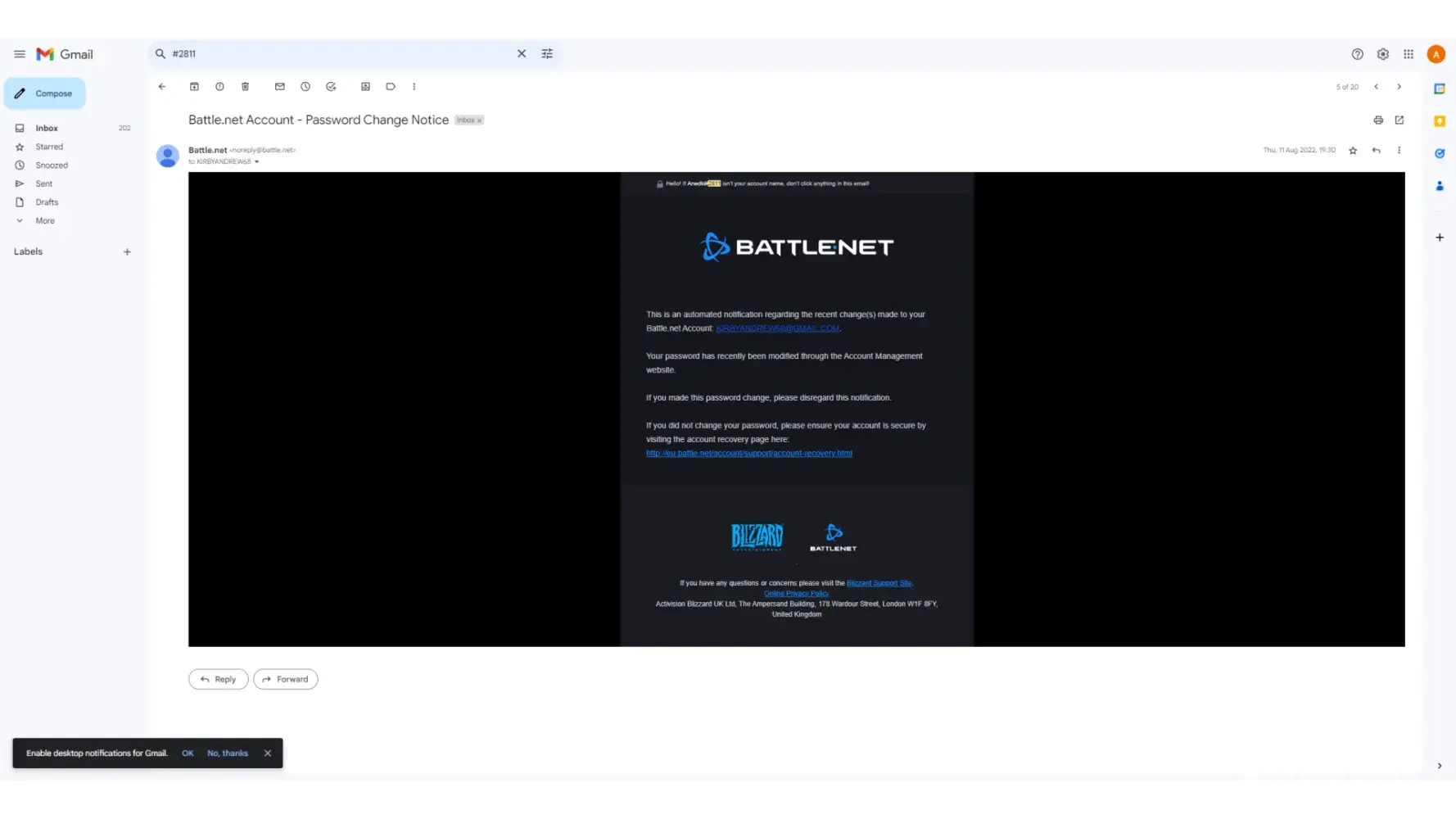Dismiss notifications prompt with No, thanks
Viewport: 1456px width, 819px height.
(x=228, y=753)
